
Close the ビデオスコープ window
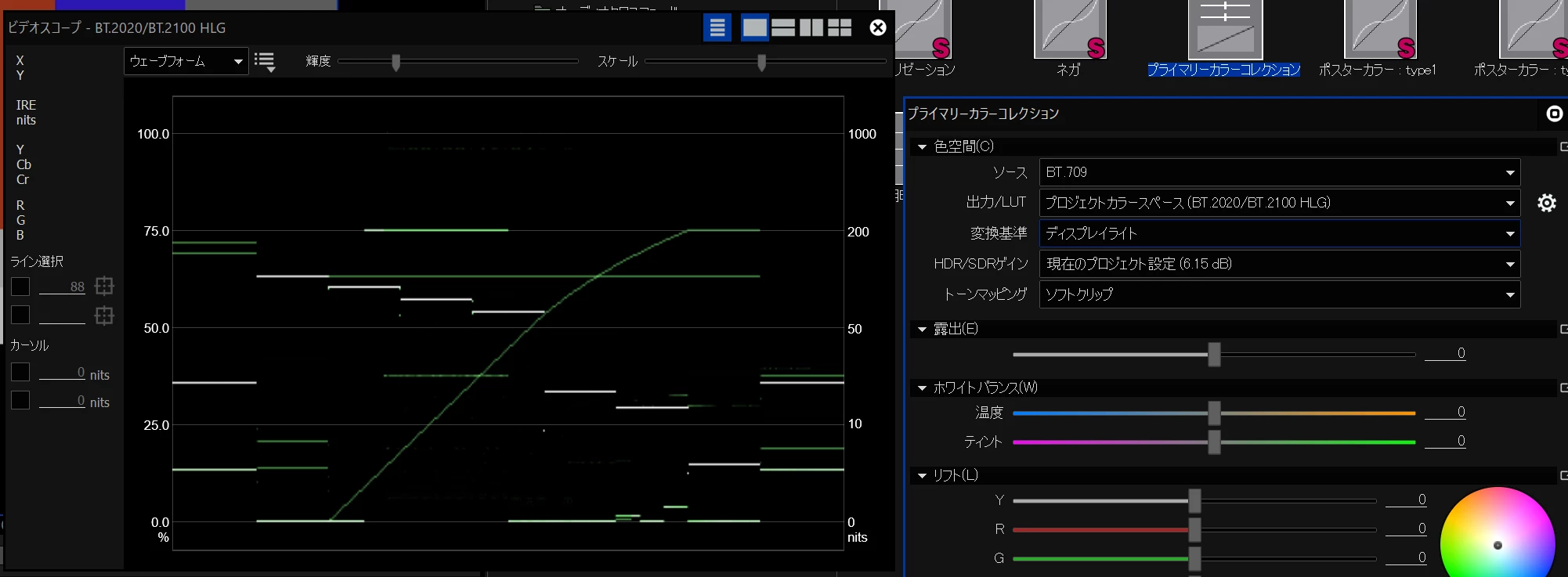coord(878,28)
